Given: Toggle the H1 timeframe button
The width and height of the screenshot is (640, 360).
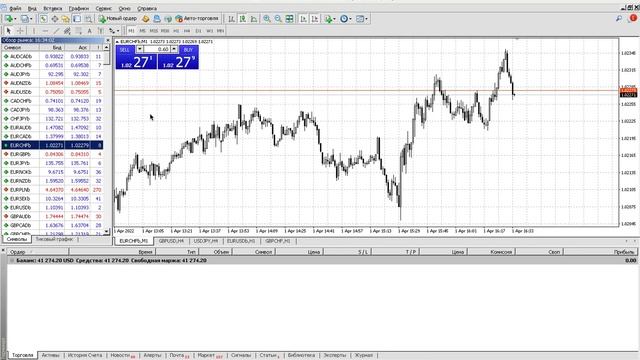Looking at the screenshot, I should tap(176, 31).
